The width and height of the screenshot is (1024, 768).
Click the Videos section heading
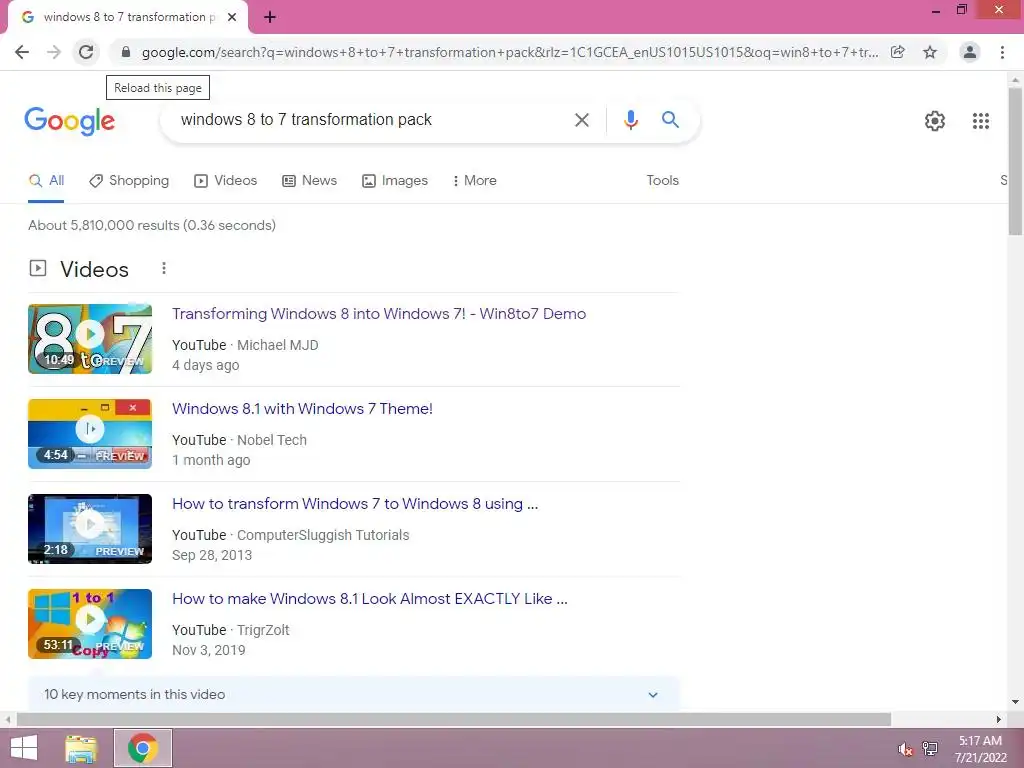click(94, 270)
